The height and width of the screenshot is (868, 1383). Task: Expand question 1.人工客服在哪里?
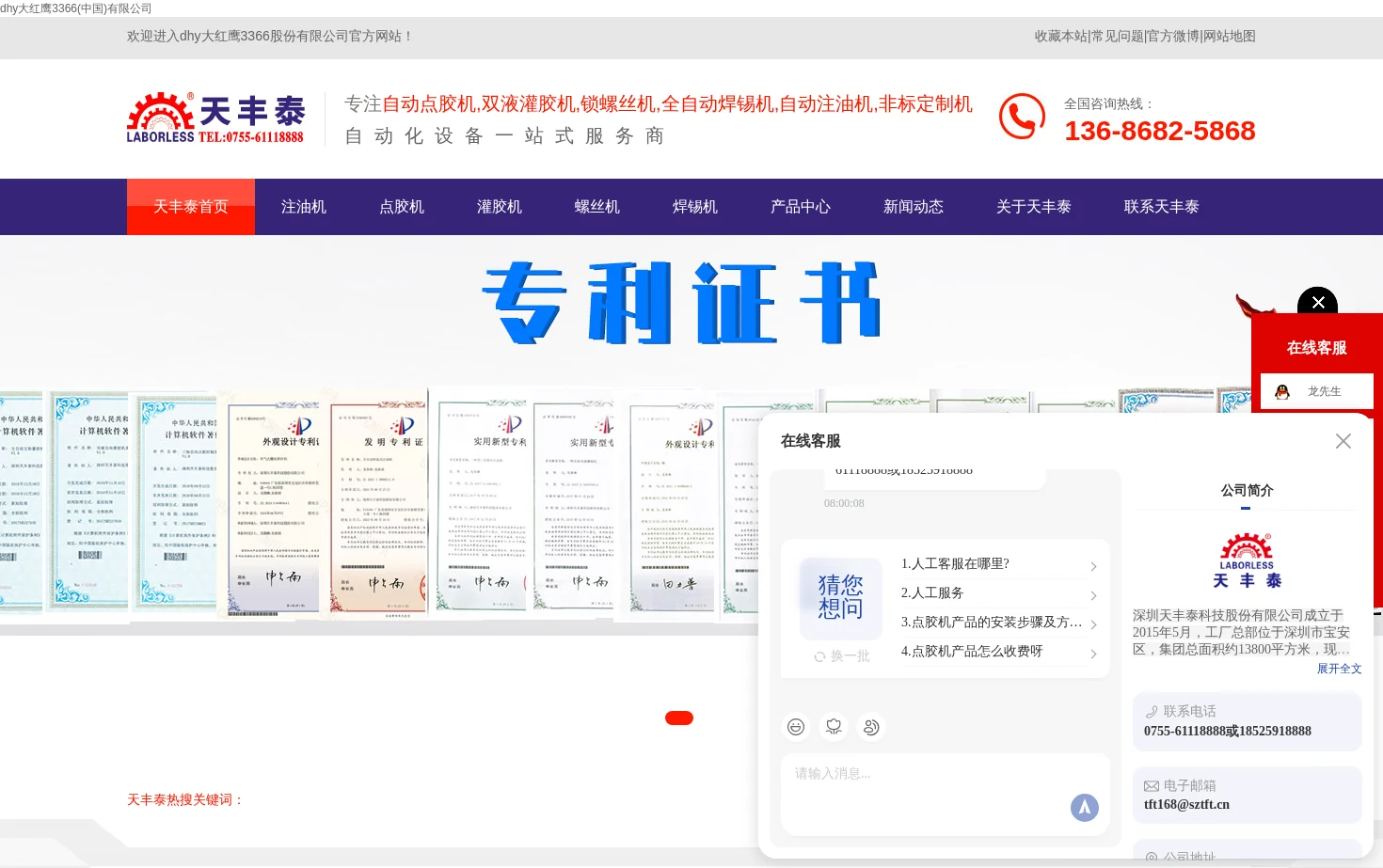pyautogui.click(x=999, y=564)
